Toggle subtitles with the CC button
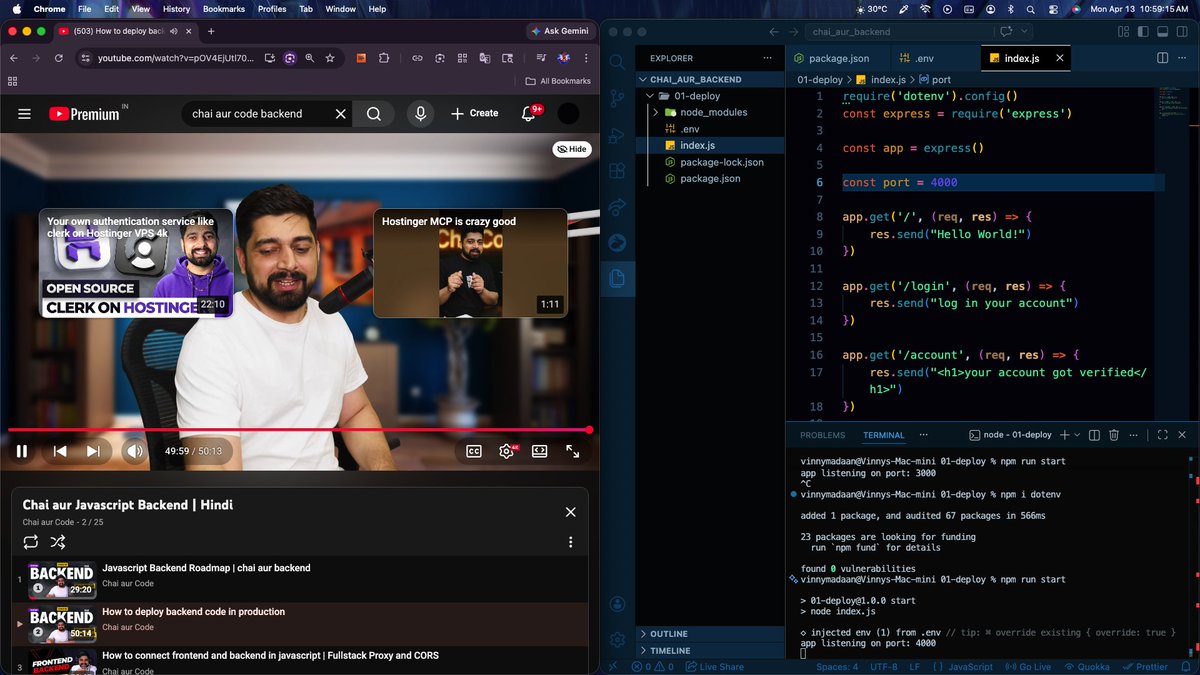Image resolution: width=1200 pixels, height=675 pixels. (474, 451)
